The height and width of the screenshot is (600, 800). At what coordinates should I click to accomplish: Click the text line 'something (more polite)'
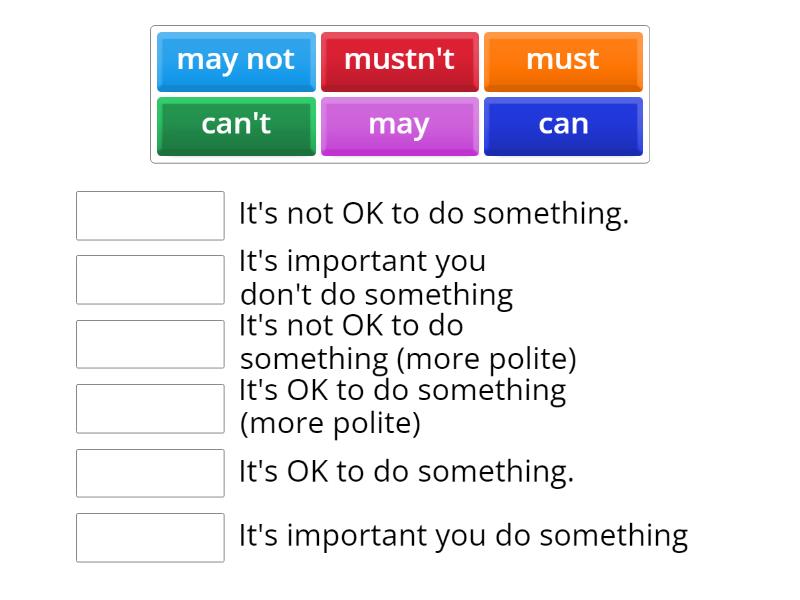tap(408, 359)
